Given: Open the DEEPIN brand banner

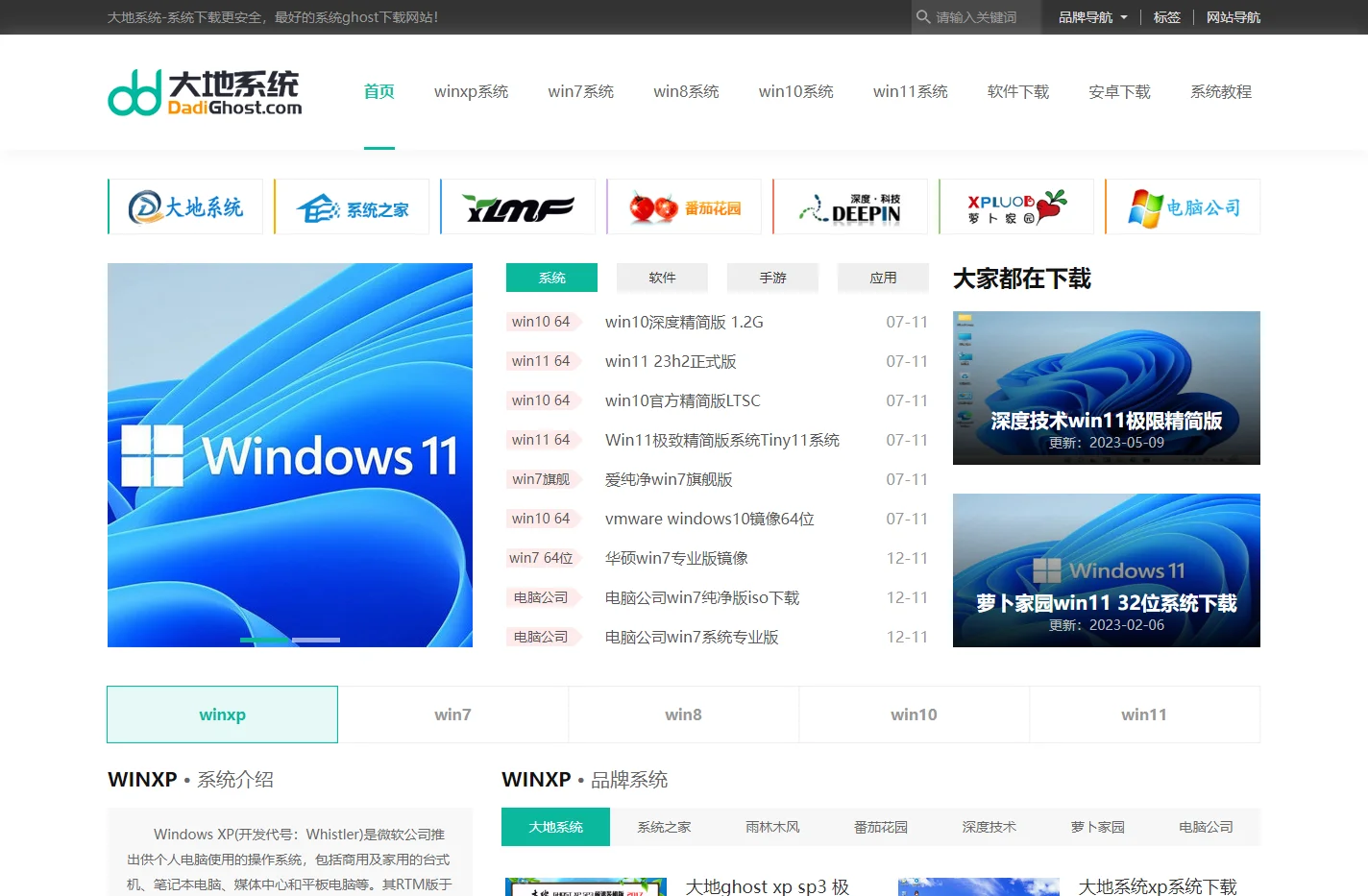Looking at the screenshot, I should coord(850,206).
